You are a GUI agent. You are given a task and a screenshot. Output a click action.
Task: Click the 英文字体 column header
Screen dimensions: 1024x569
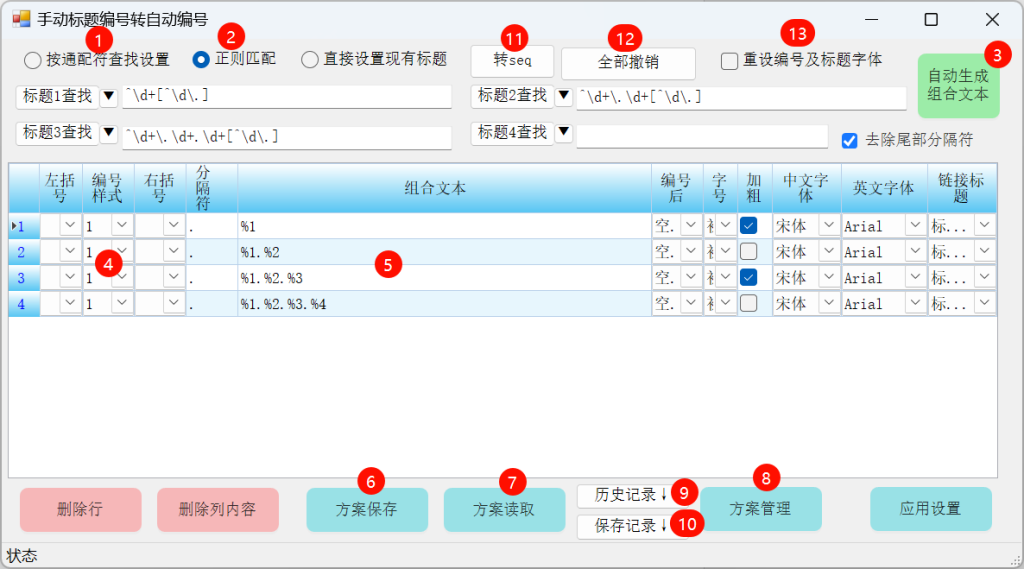pyautogui.click(x=884, y=188)
